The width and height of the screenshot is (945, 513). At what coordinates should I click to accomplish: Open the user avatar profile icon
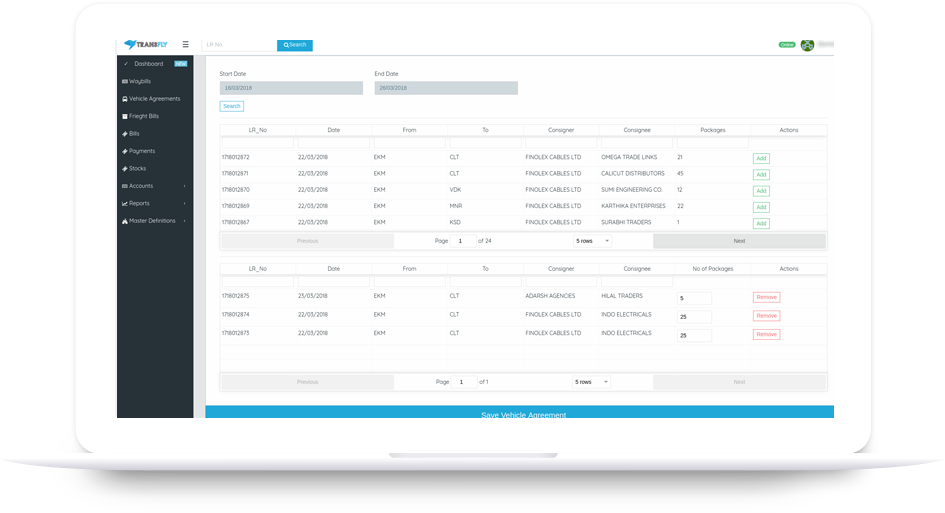(x=807, y=45)
